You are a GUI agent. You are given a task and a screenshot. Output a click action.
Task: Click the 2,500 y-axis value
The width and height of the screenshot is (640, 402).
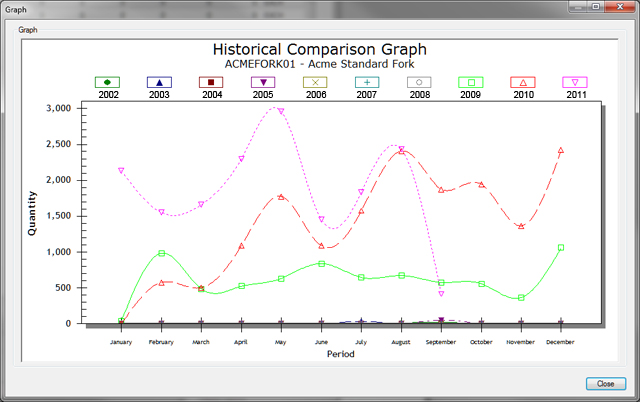coord(59,144)
